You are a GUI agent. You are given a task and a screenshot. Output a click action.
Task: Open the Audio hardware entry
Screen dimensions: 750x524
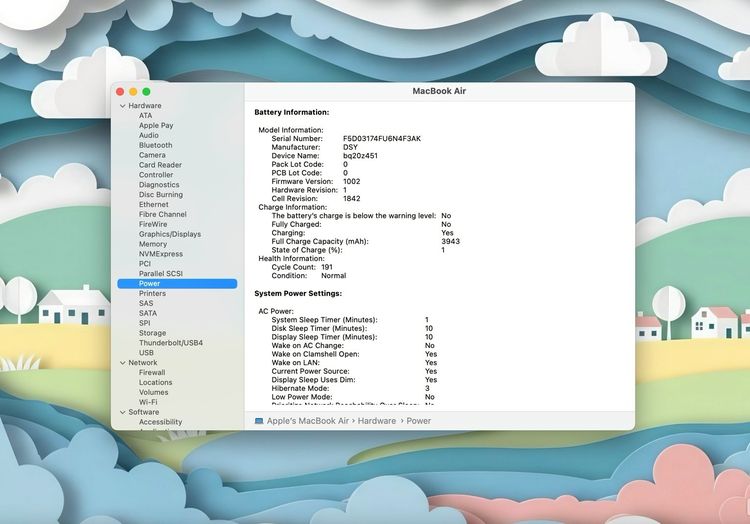click(148, 135)
